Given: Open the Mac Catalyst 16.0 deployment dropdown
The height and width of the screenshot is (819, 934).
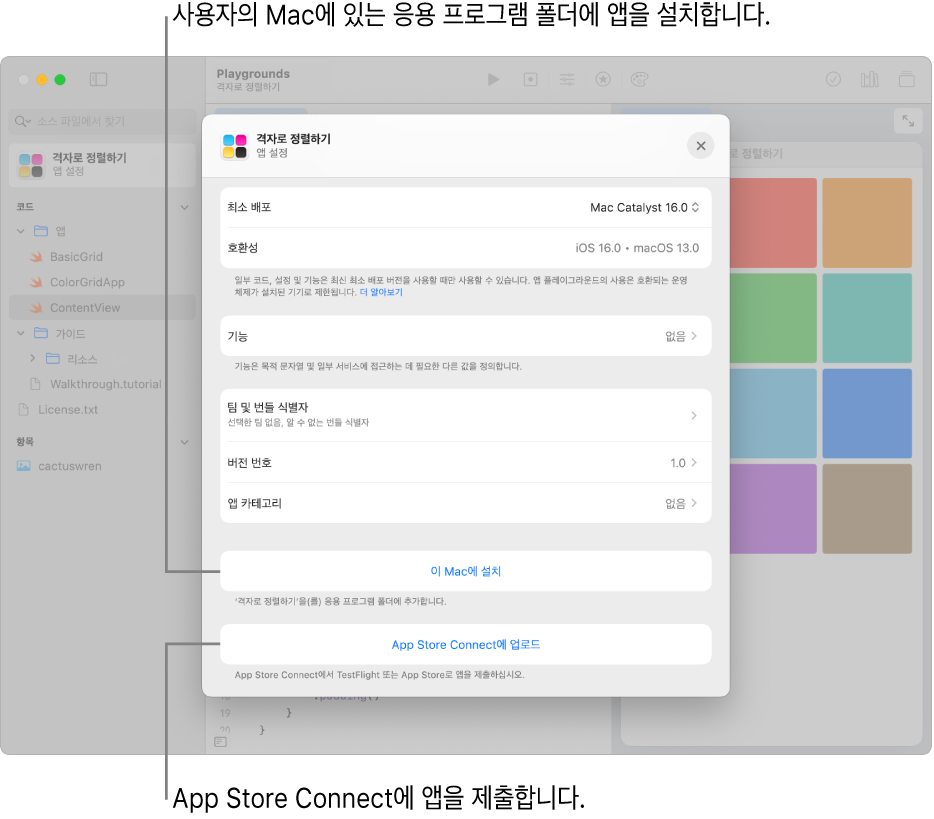Looking at the screenshot, I should 645,207.
